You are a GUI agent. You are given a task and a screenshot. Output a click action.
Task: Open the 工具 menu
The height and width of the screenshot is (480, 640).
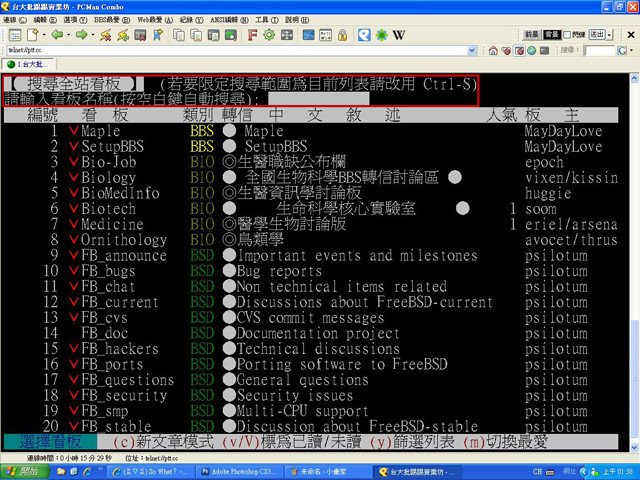click(x=267, y=20)
